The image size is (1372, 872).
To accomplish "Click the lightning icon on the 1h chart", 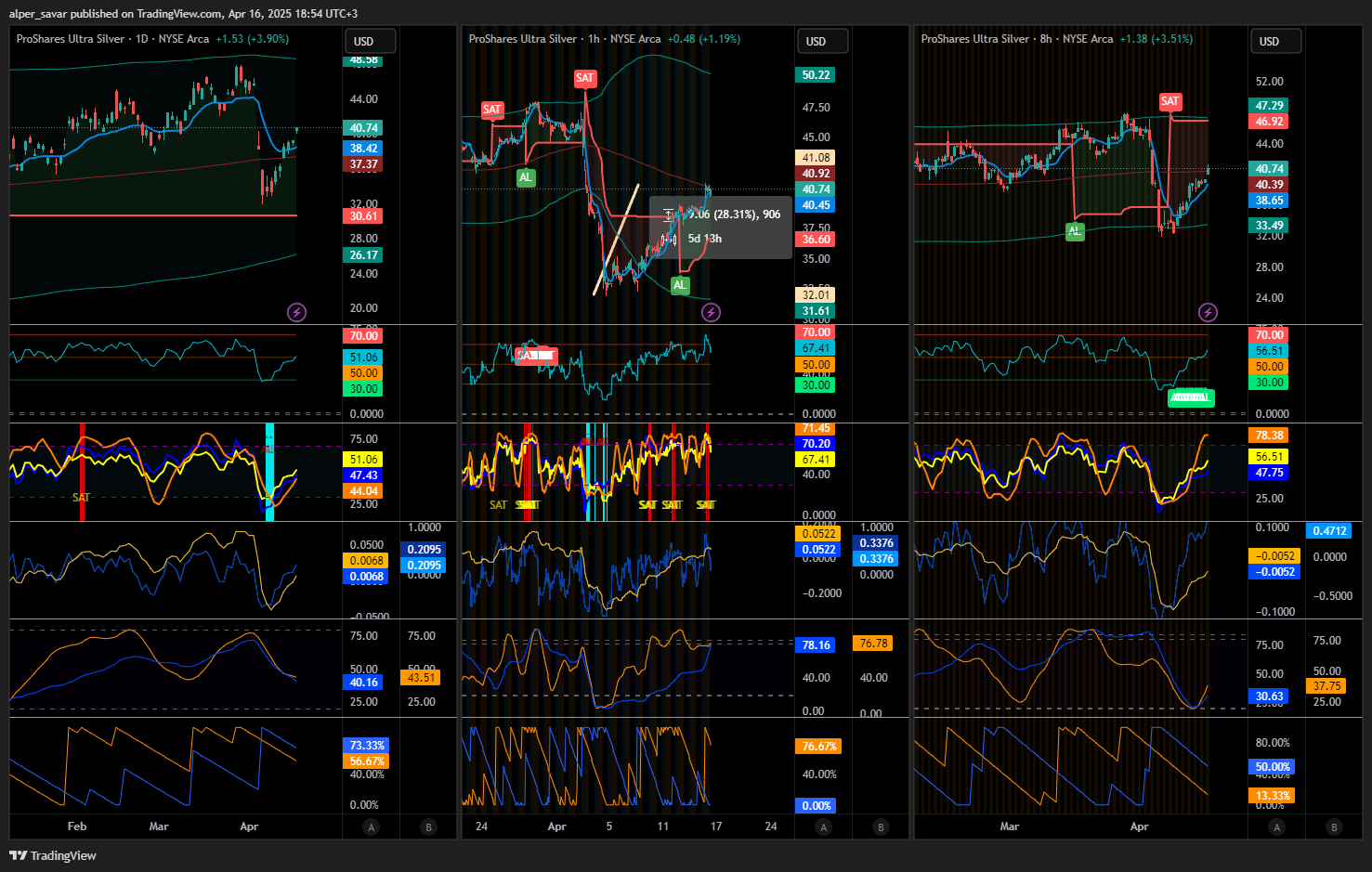I will coord(711,312).
